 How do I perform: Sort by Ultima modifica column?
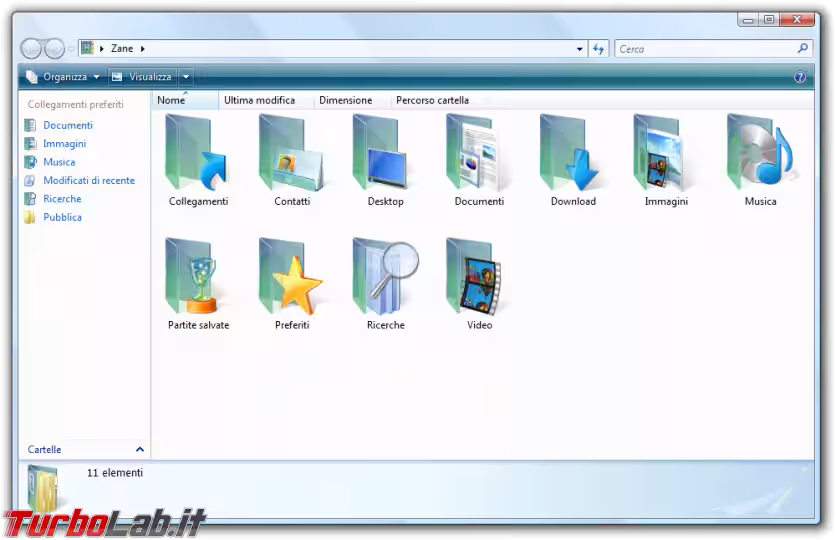pos(259,100)
